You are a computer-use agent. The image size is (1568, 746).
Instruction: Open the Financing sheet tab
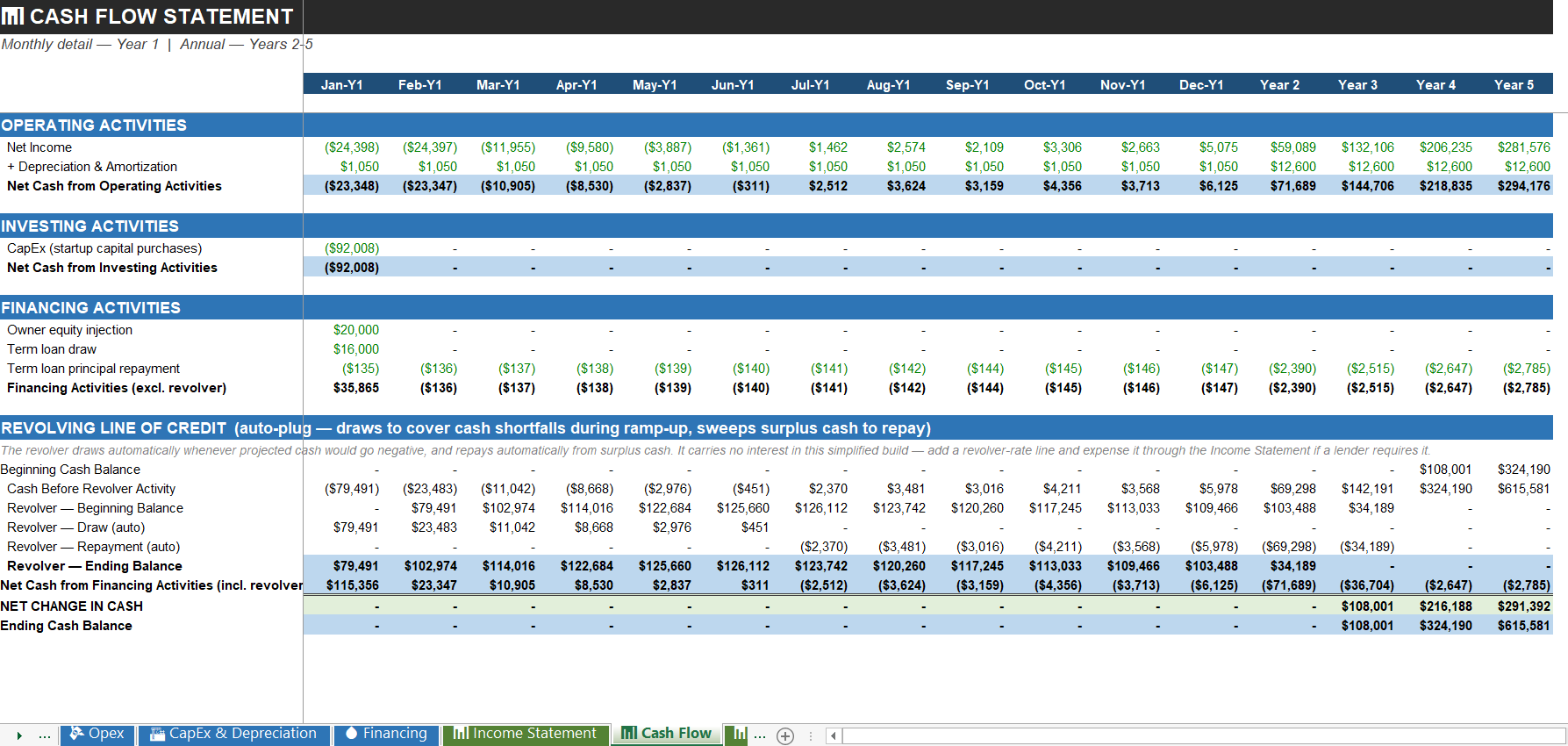click(386, 734)
